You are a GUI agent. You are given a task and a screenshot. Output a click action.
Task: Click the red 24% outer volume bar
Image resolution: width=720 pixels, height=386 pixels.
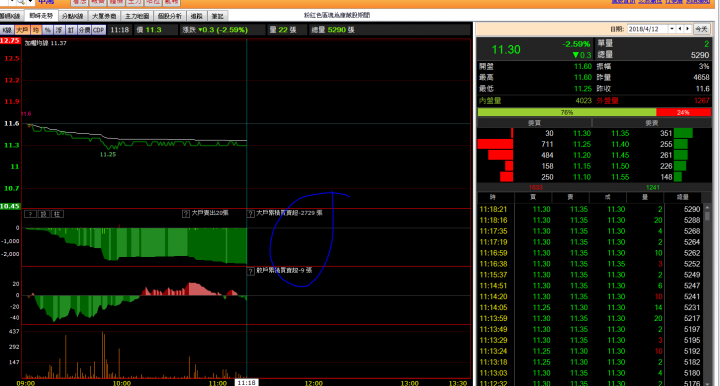click(x=684, y=112)
